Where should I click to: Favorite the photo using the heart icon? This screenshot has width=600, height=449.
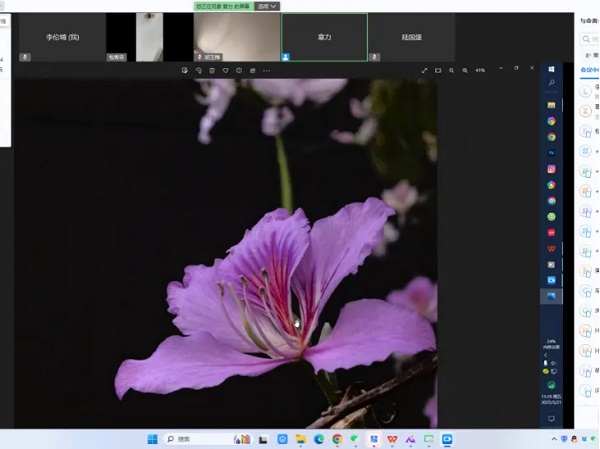(225, 70)
